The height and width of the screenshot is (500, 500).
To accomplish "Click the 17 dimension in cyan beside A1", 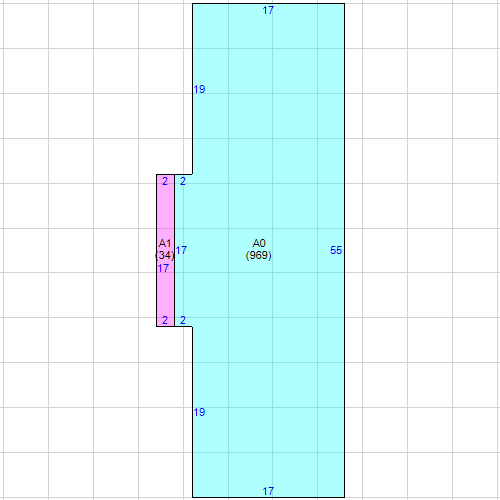I will coord(181,250).
